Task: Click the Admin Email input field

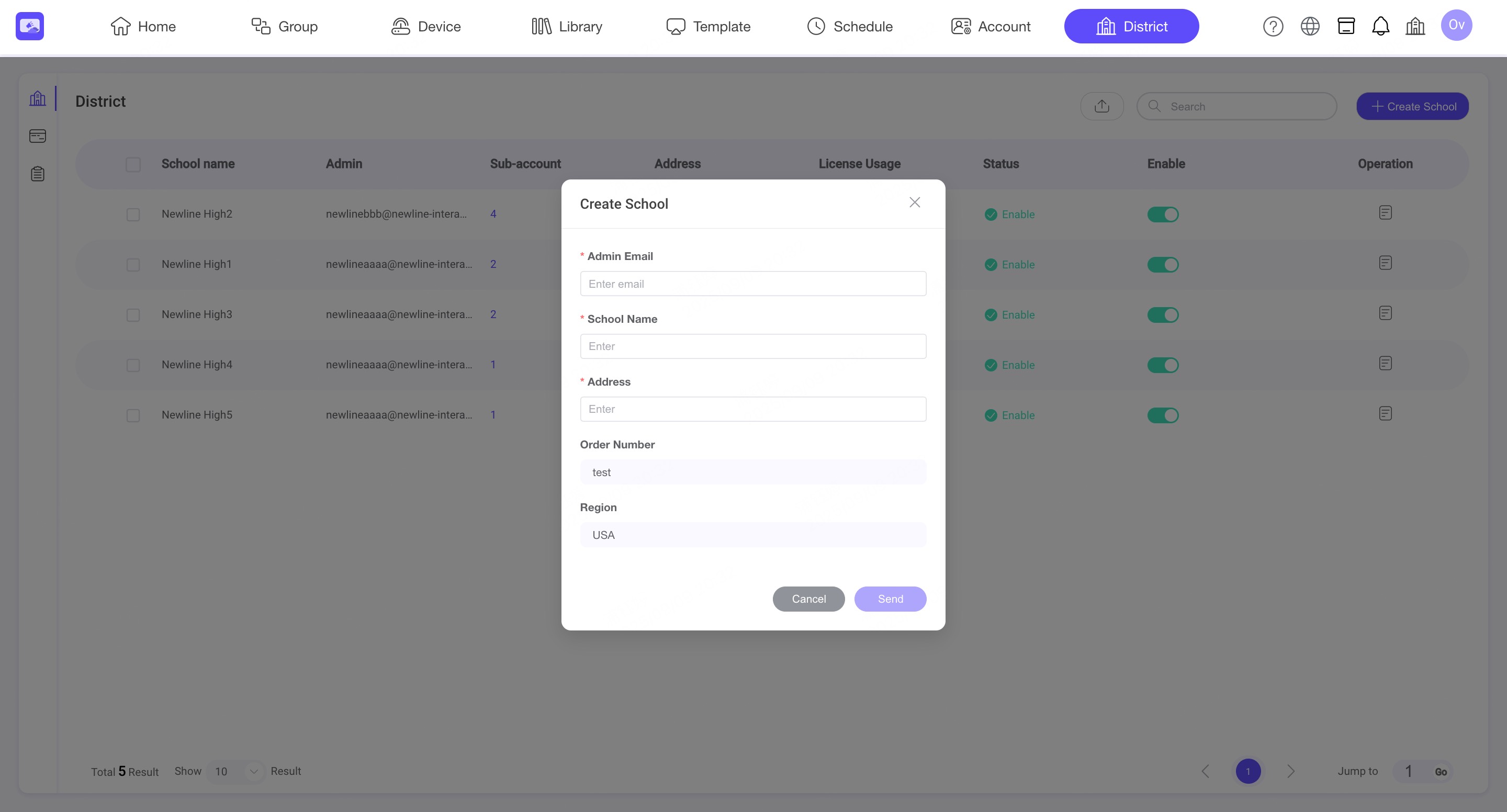Action: click(753, 284)
